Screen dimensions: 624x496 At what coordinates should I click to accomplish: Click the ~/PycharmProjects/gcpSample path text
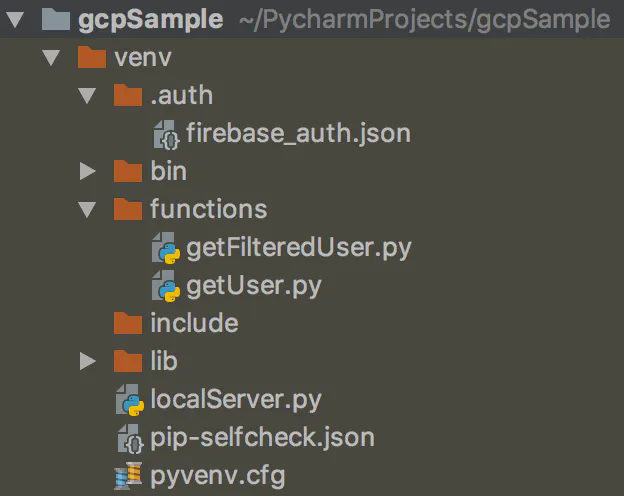point(425,20)
